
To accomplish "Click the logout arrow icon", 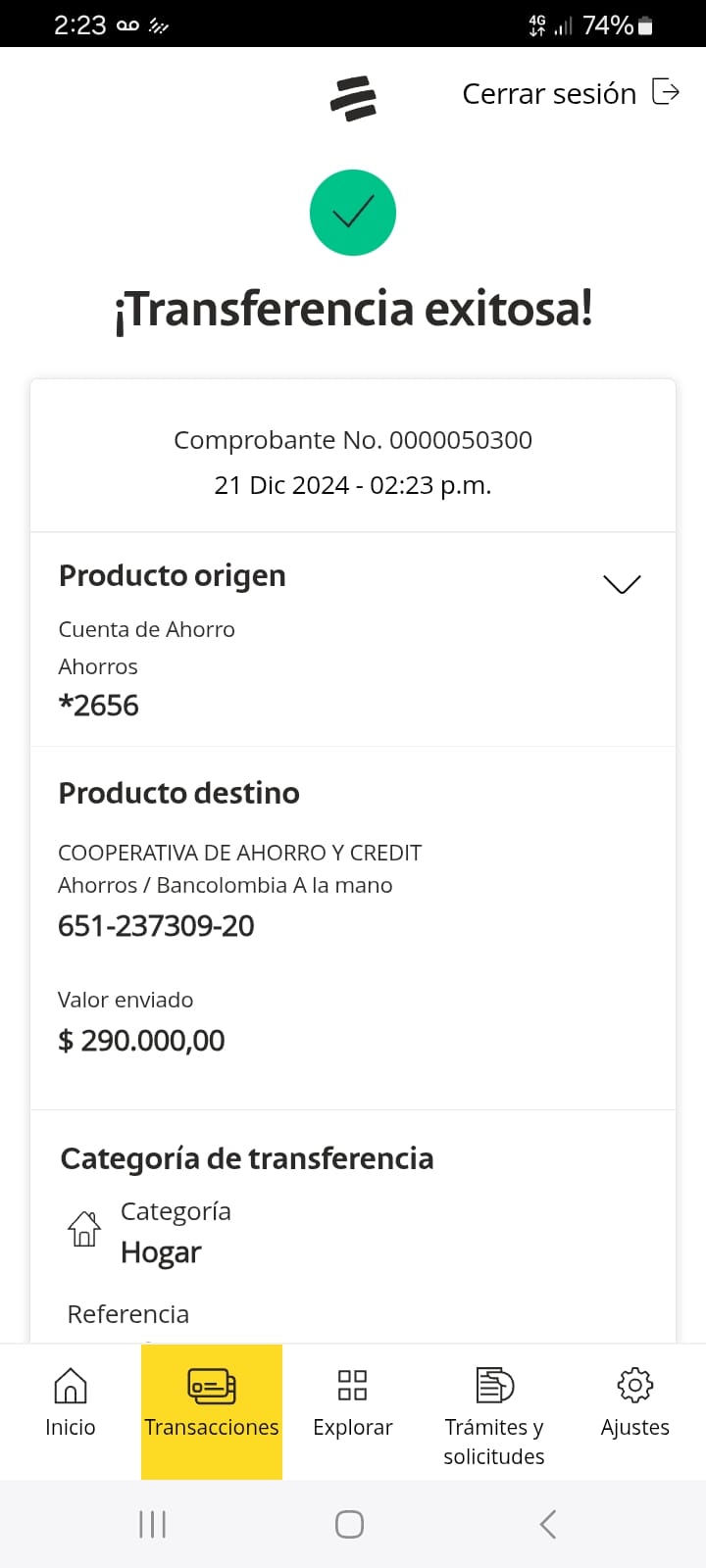I will pos(666,92).
